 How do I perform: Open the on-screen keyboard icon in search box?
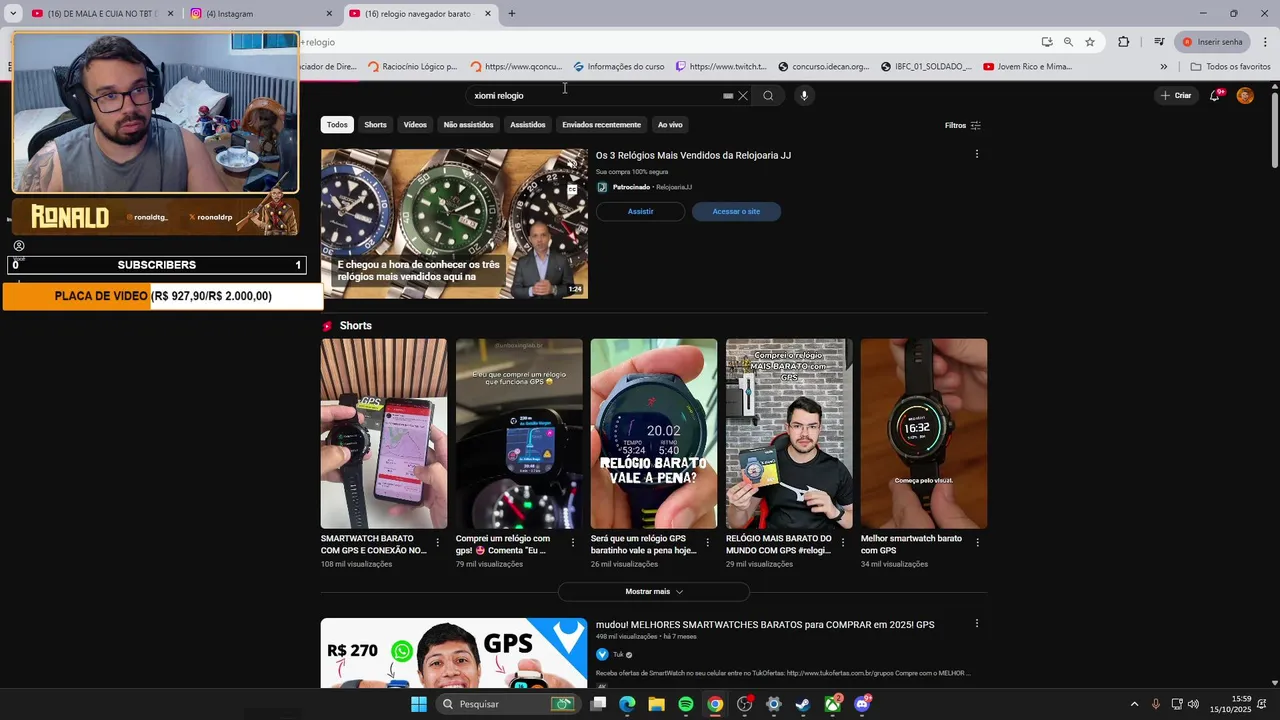pyautogui.click(x=728, y=96)
